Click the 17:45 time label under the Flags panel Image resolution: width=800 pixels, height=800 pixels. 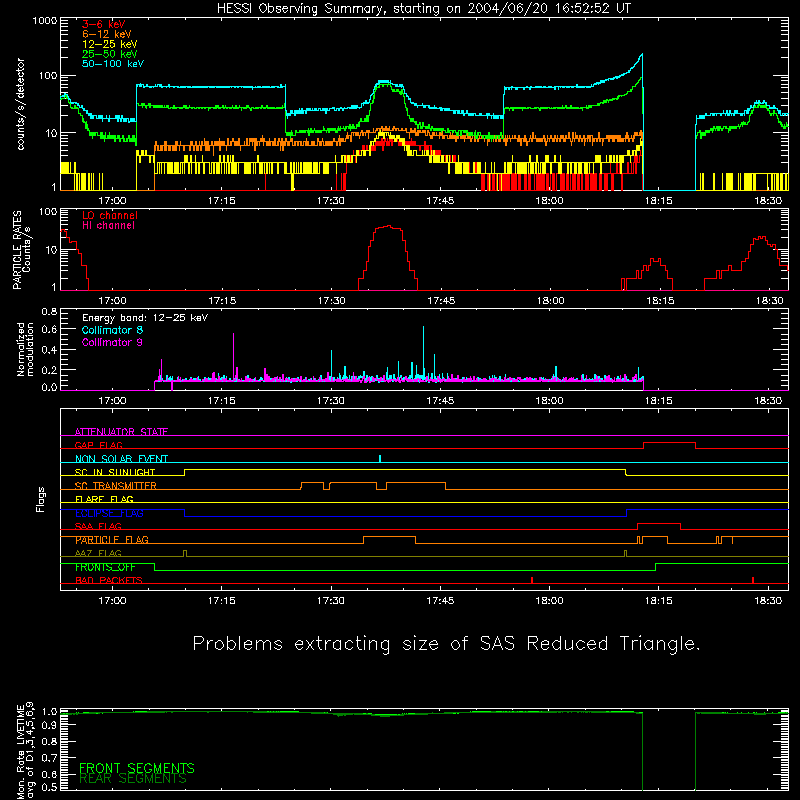[440, 601]
